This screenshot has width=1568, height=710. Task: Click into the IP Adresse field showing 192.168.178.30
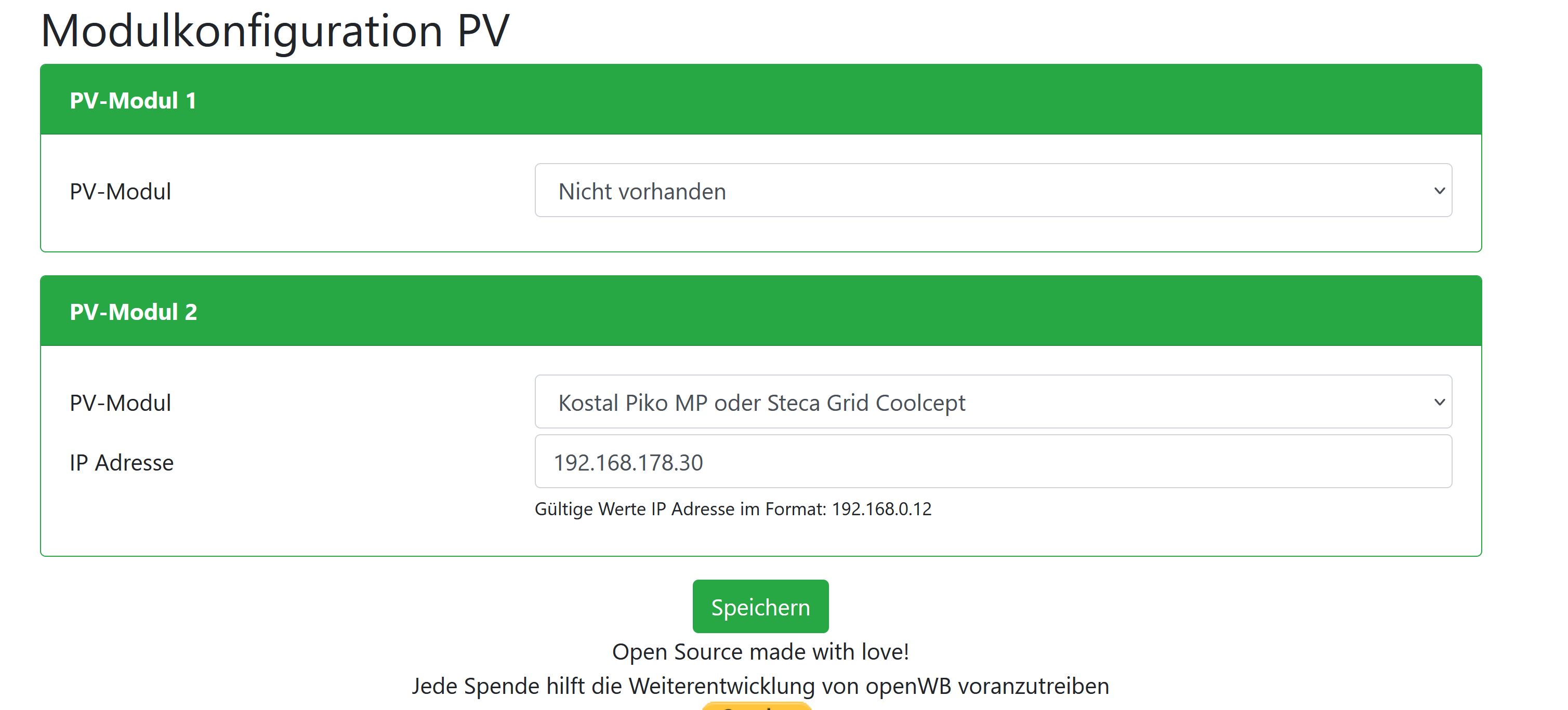(x=992, y=462)
